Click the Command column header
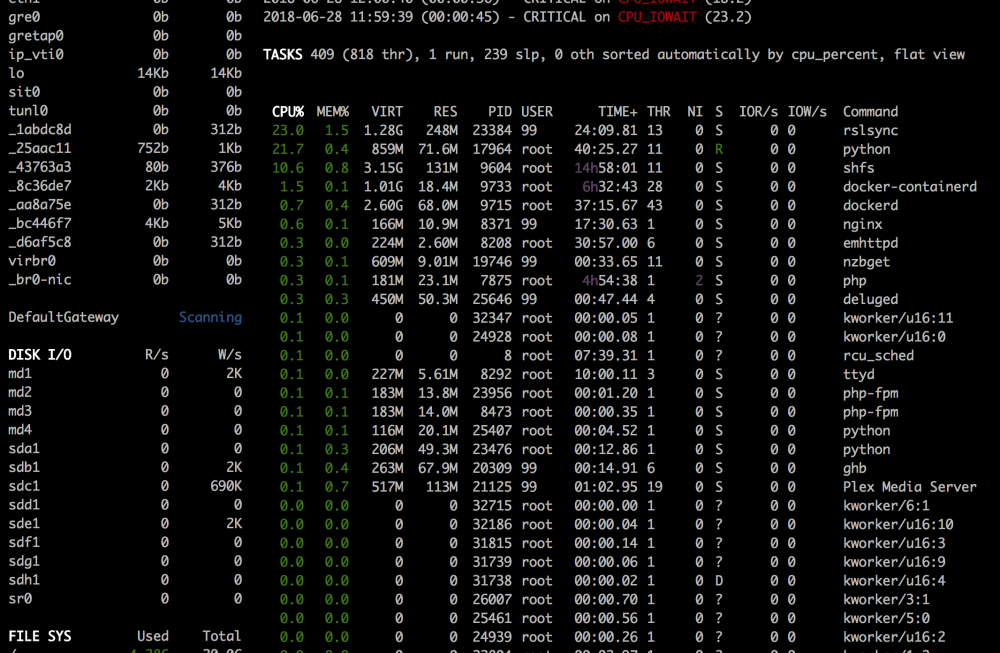The image size is (1000, 653). tap(870, 112)
